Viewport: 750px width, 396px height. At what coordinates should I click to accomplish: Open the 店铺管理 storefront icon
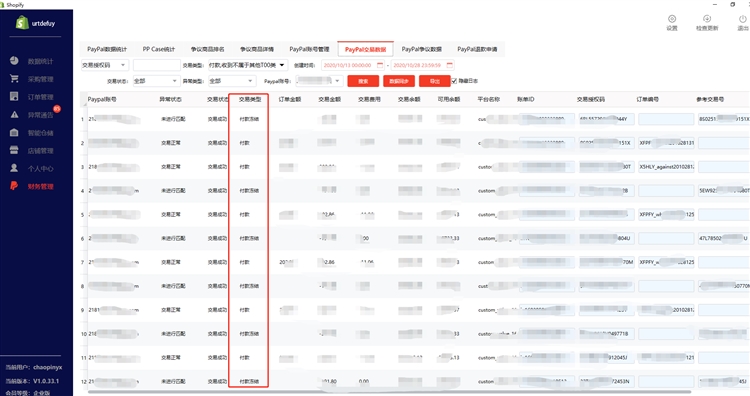click(14, 150)
